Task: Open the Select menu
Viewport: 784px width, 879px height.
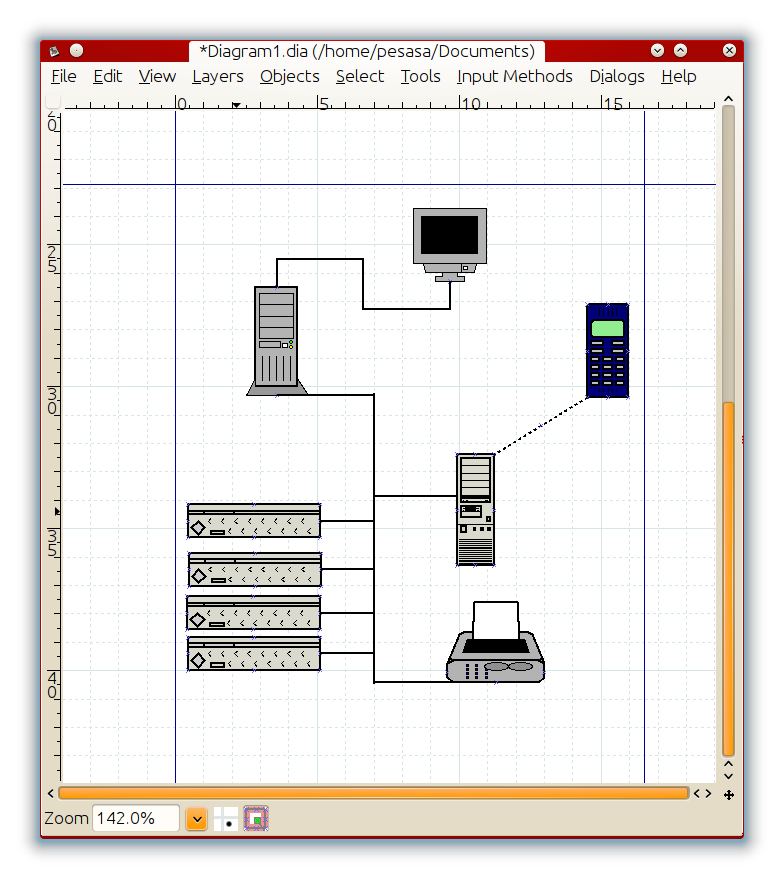Action: click(x=360, y=76)
